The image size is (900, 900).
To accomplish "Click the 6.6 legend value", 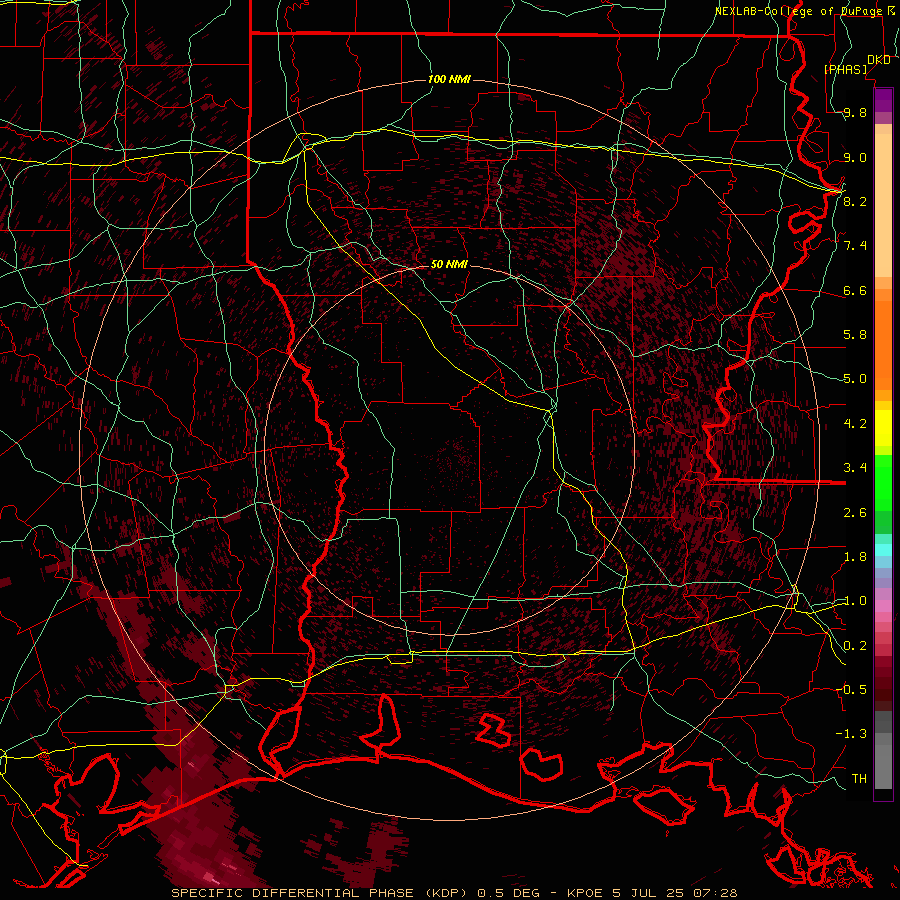I will tap(855, 290).
